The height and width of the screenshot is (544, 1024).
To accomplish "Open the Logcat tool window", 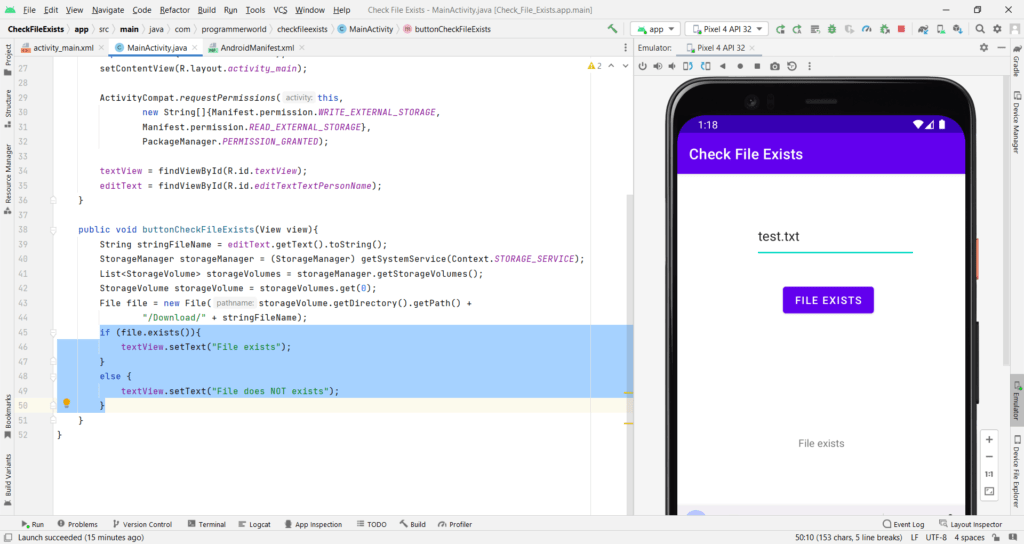I will (254, 524).
